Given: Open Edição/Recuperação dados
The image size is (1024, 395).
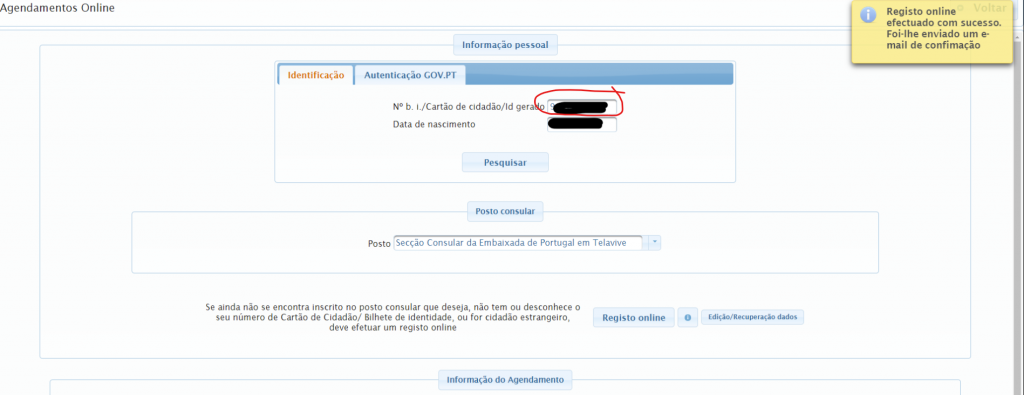Looking at the screenshot, I should [752, 317].
